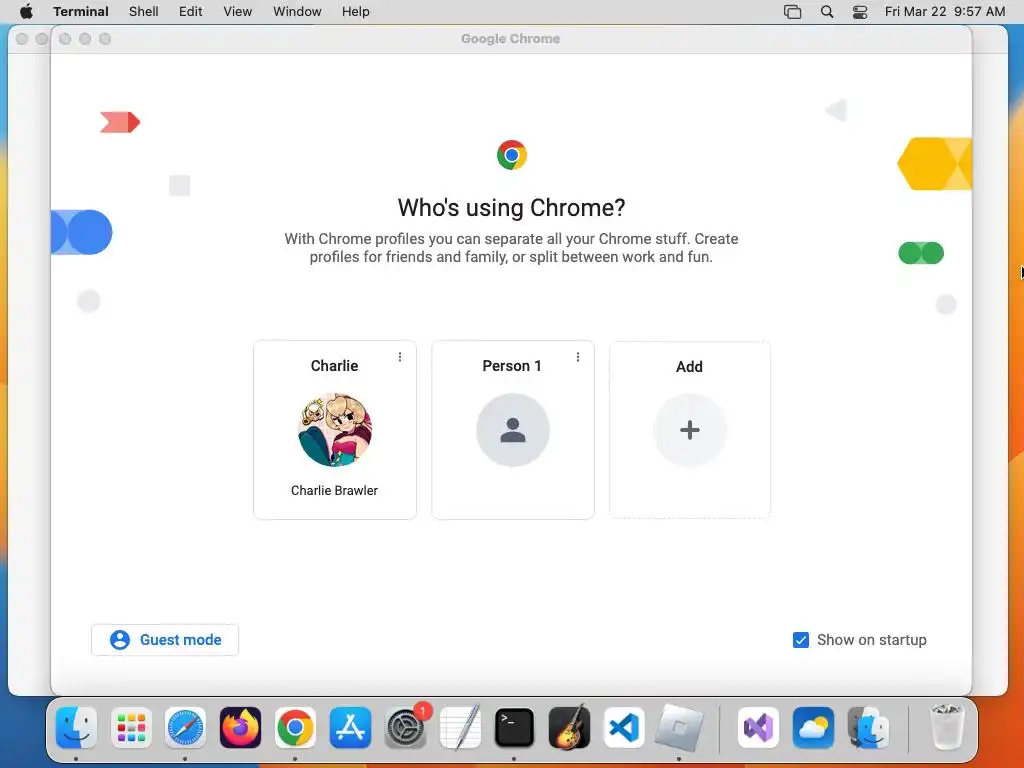Open Finder from the dock
The height and width of the screenshot is (768, 1024).
click(76, 728)
